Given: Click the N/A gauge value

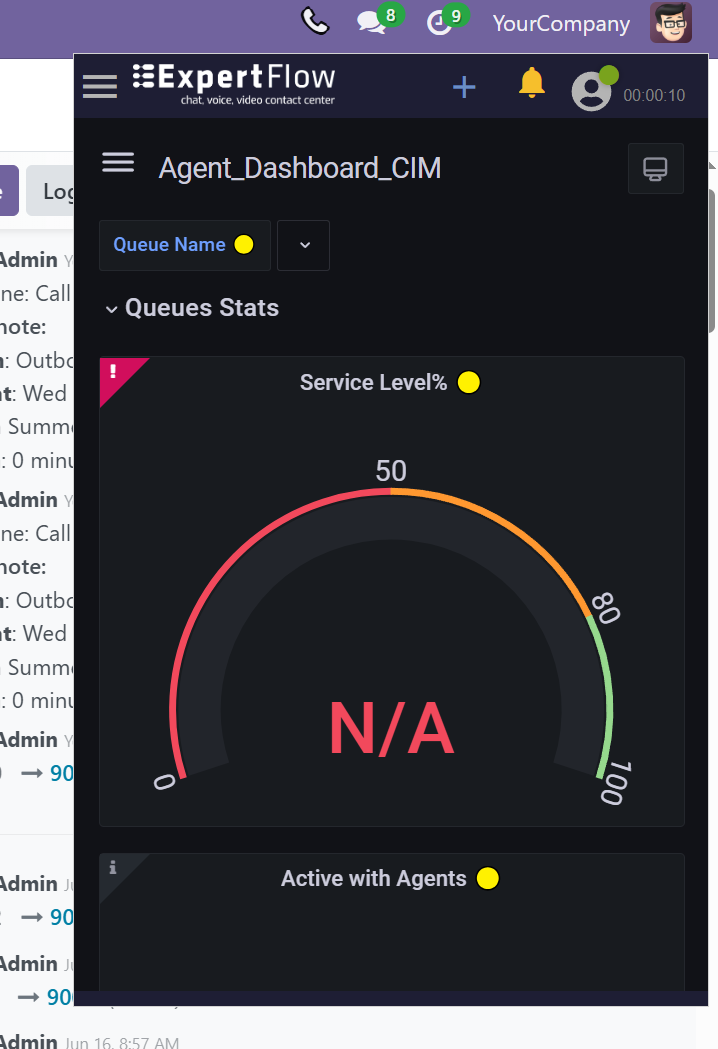Looking at the screenshot, I should point(391,729).
